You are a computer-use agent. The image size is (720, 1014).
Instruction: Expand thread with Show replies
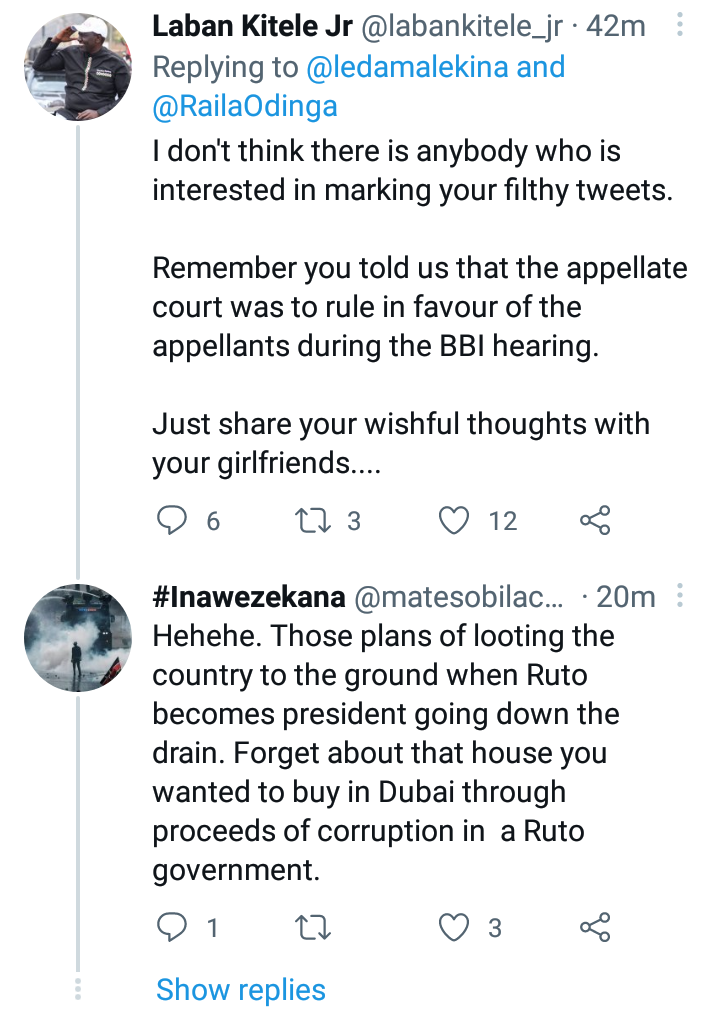pyautogui.click(x=241, y=990)
